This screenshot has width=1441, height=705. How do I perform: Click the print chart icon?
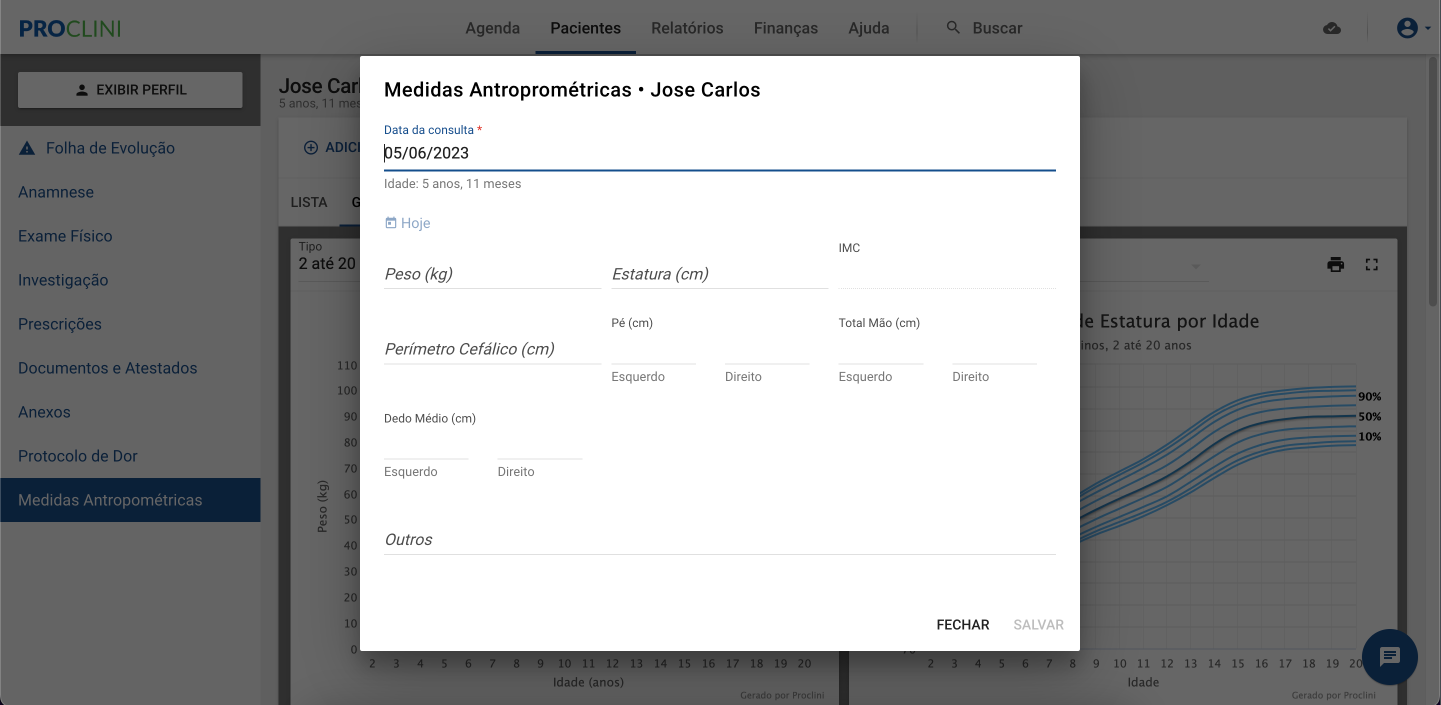pos(1335,265)
